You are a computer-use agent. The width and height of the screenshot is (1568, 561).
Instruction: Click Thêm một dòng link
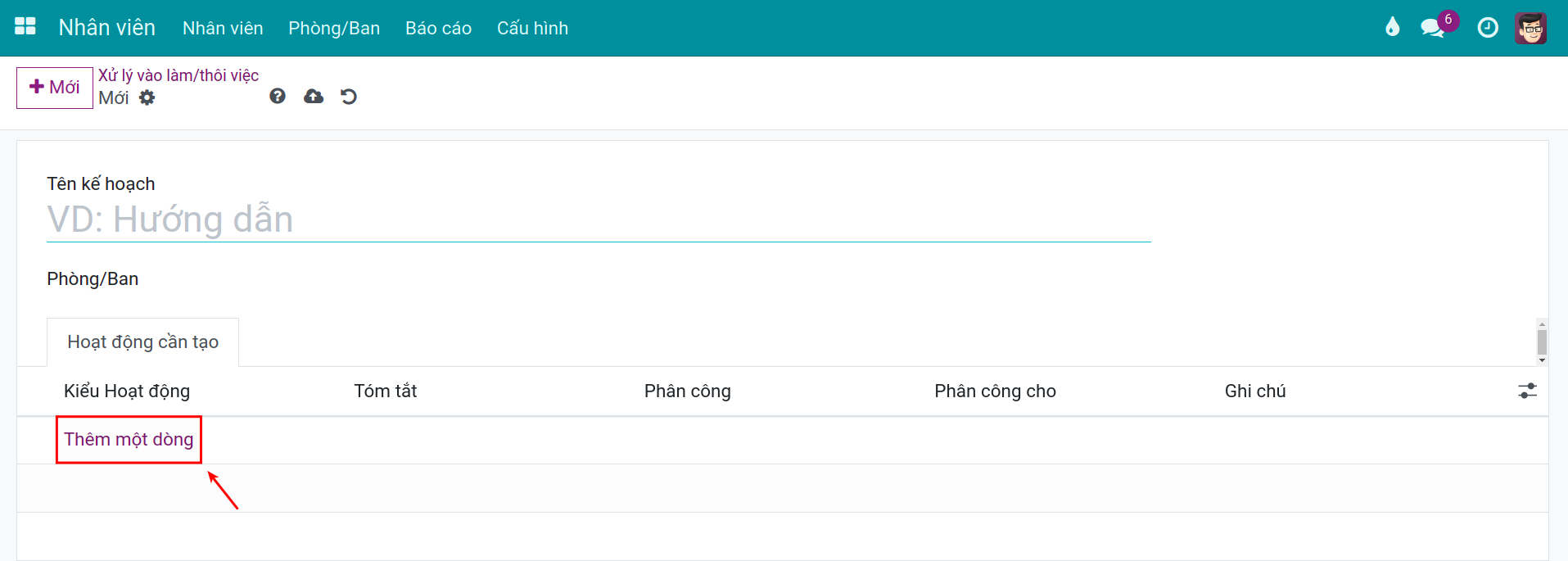129,440
